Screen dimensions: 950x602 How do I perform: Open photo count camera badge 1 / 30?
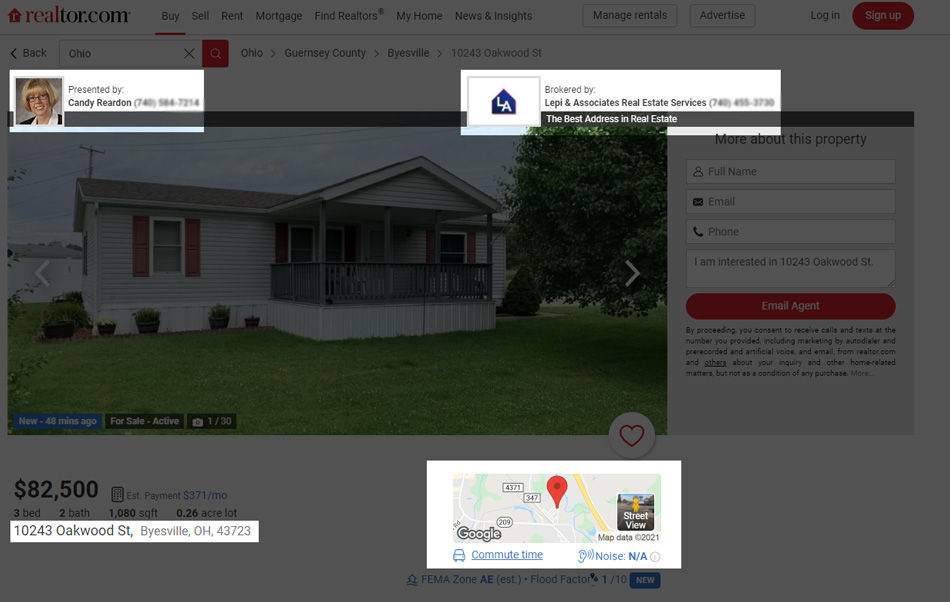click(211, 422)
